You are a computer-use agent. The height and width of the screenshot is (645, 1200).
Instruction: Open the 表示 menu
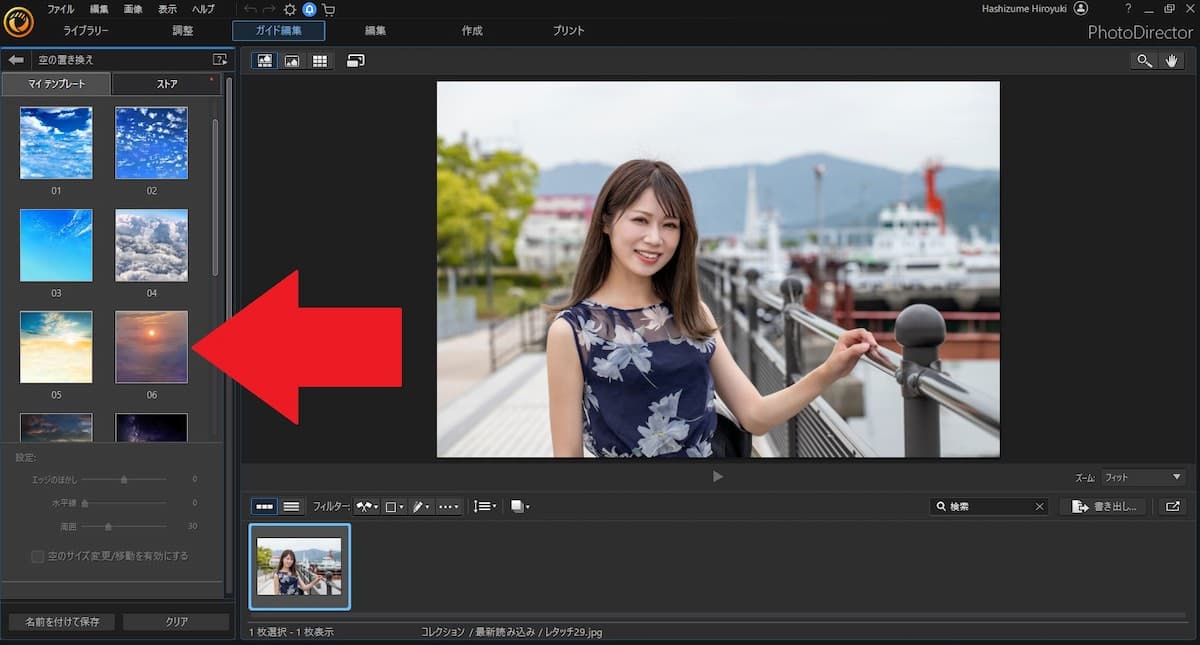(167, 9)
